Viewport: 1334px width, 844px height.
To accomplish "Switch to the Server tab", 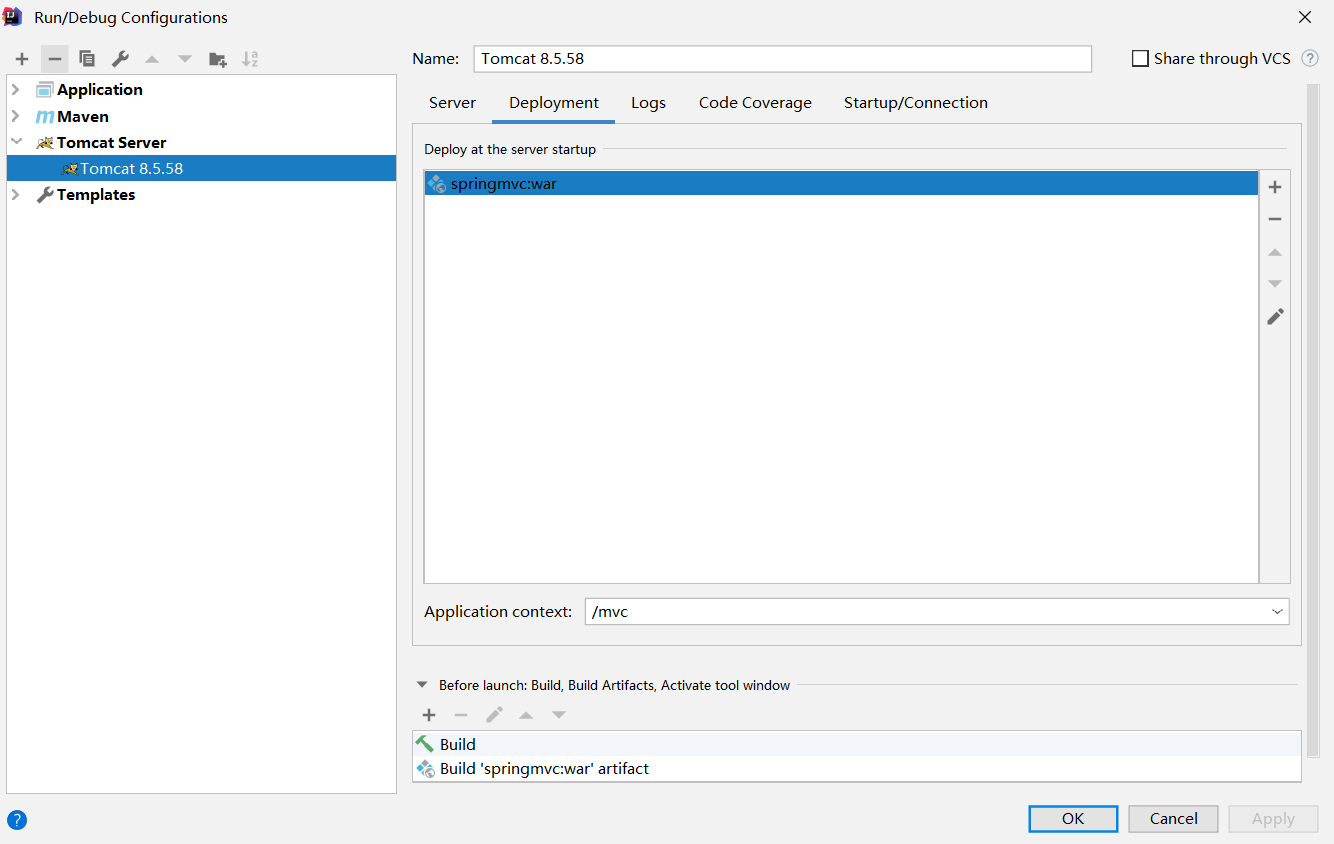I will [x=452, y=102].
